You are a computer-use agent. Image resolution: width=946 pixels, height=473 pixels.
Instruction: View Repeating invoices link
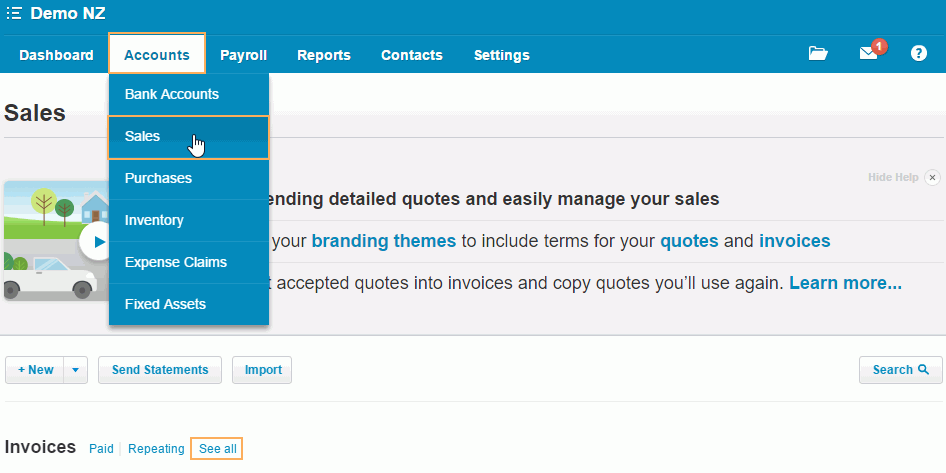tap(156, 449)
